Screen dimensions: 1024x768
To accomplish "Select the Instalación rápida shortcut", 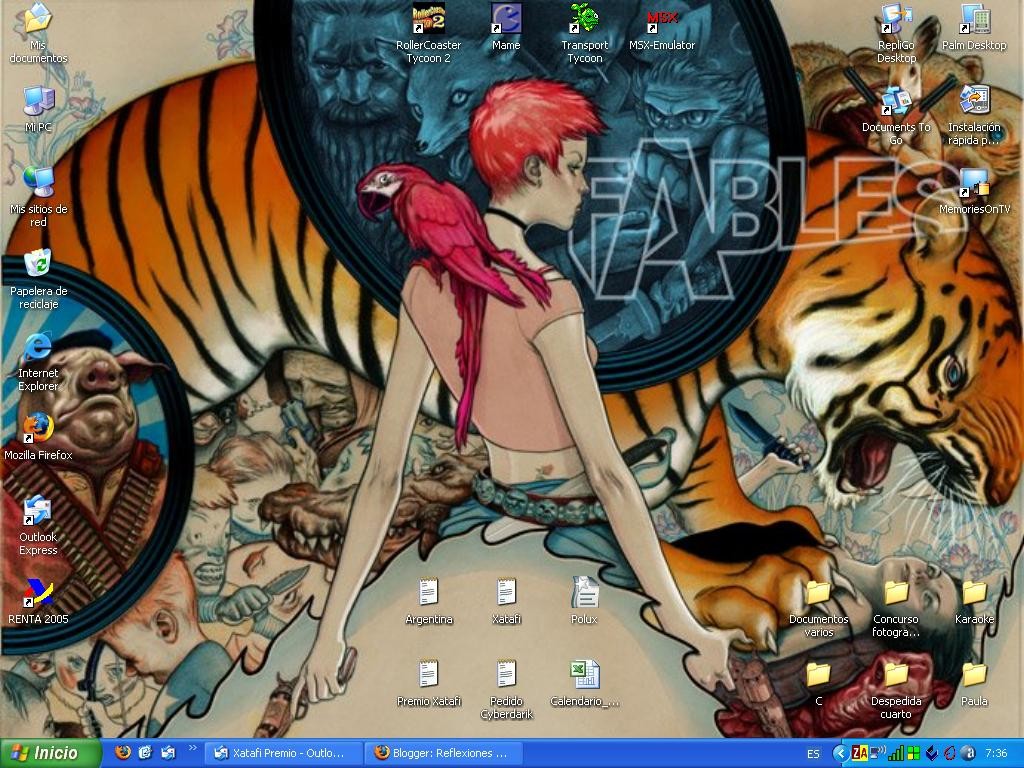I will [x=974, y=115].
